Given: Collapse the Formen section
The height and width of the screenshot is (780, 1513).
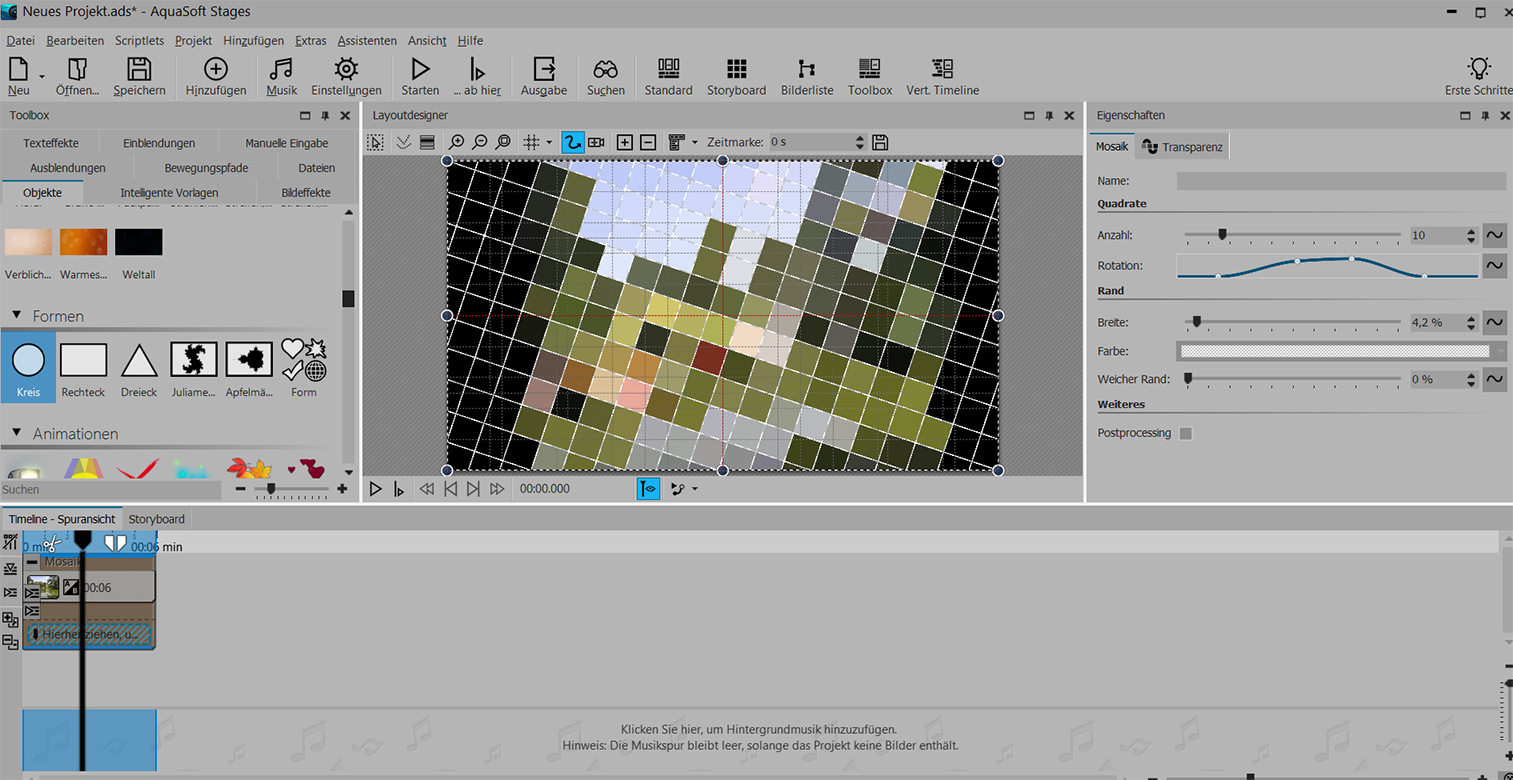Looking at the screenshot, I should click(x=17, y=315).
